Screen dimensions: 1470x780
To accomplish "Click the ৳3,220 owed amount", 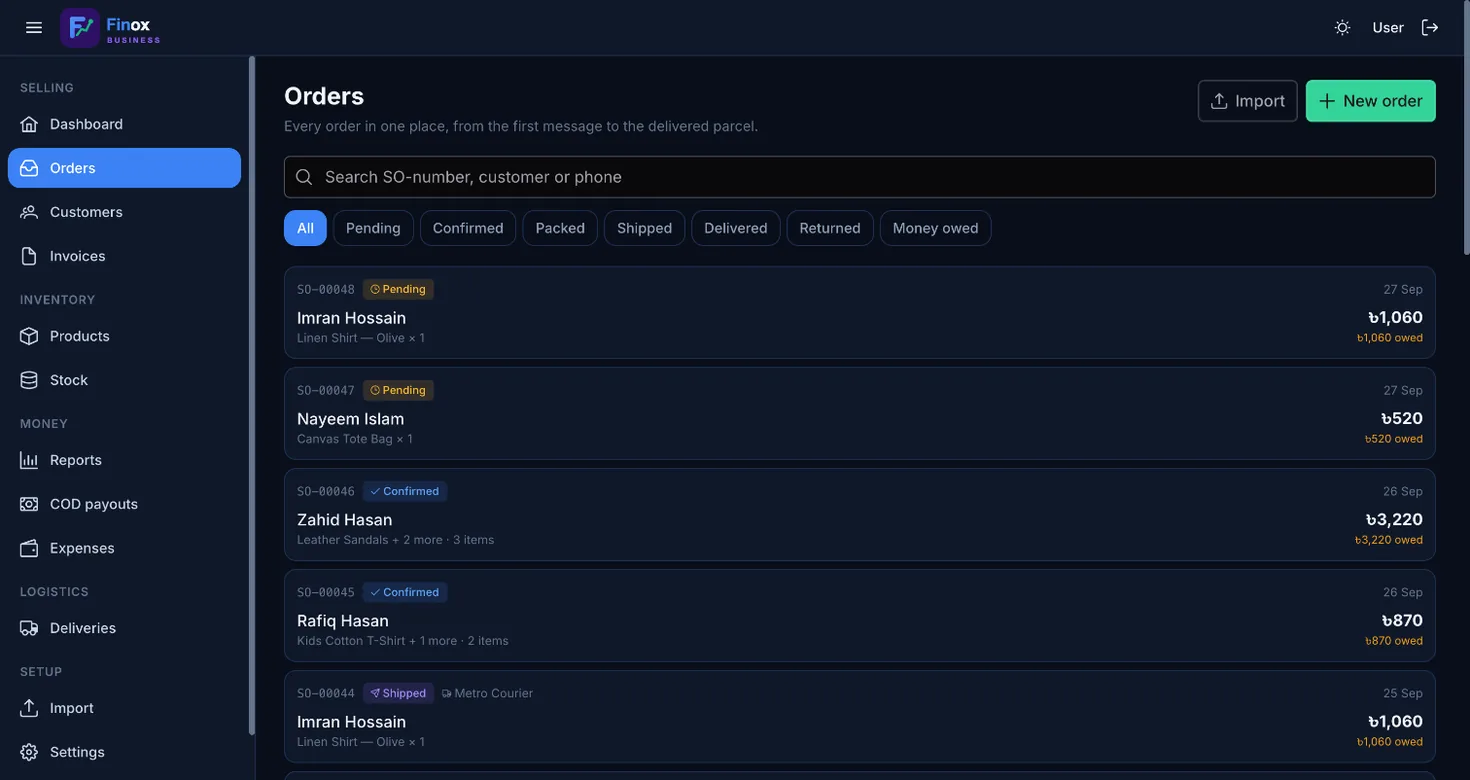I will point(1389,540).
